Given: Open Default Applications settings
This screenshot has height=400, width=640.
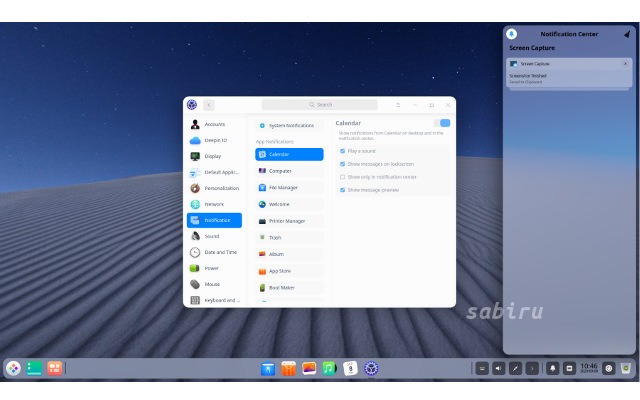Looking at the screenshot, I should point(214,172).
